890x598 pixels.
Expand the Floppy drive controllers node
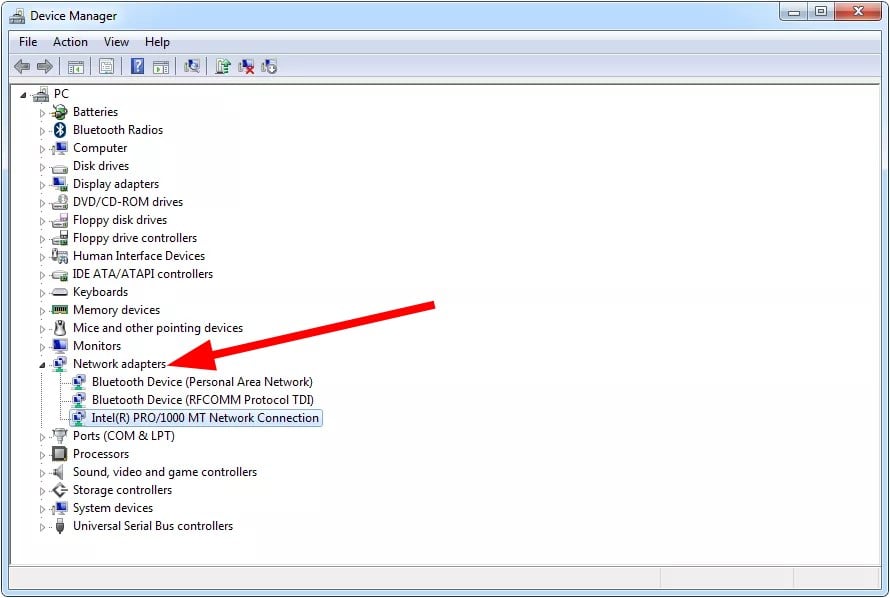click(42, 239)
